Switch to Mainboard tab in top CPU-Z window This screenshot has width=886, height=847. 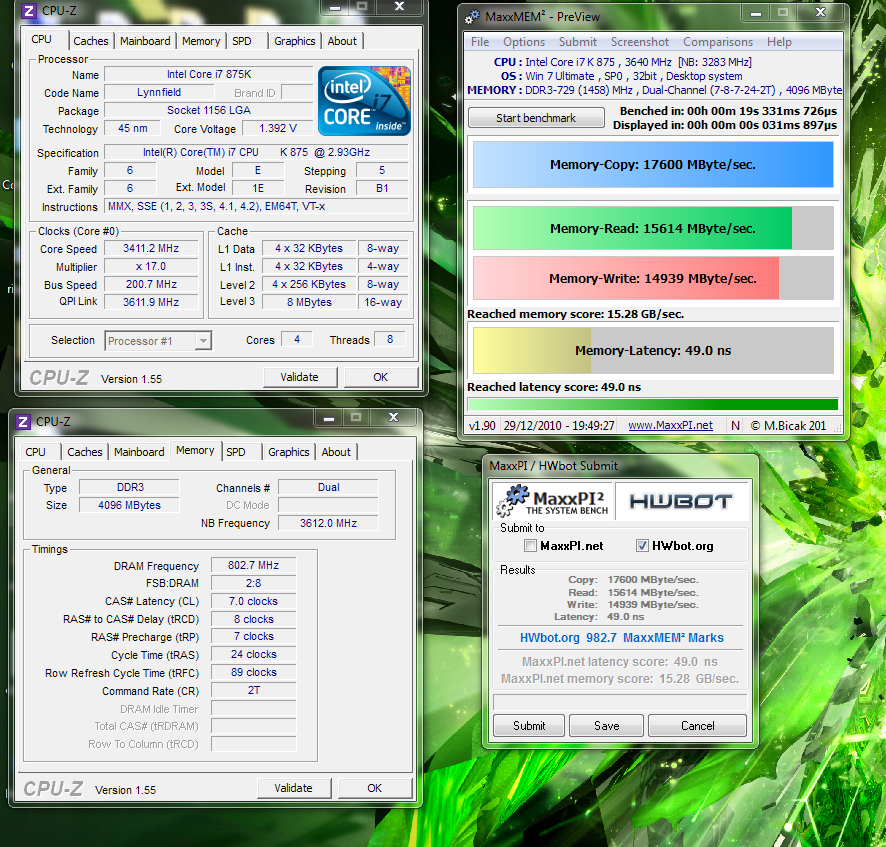[x=145, y=41]
